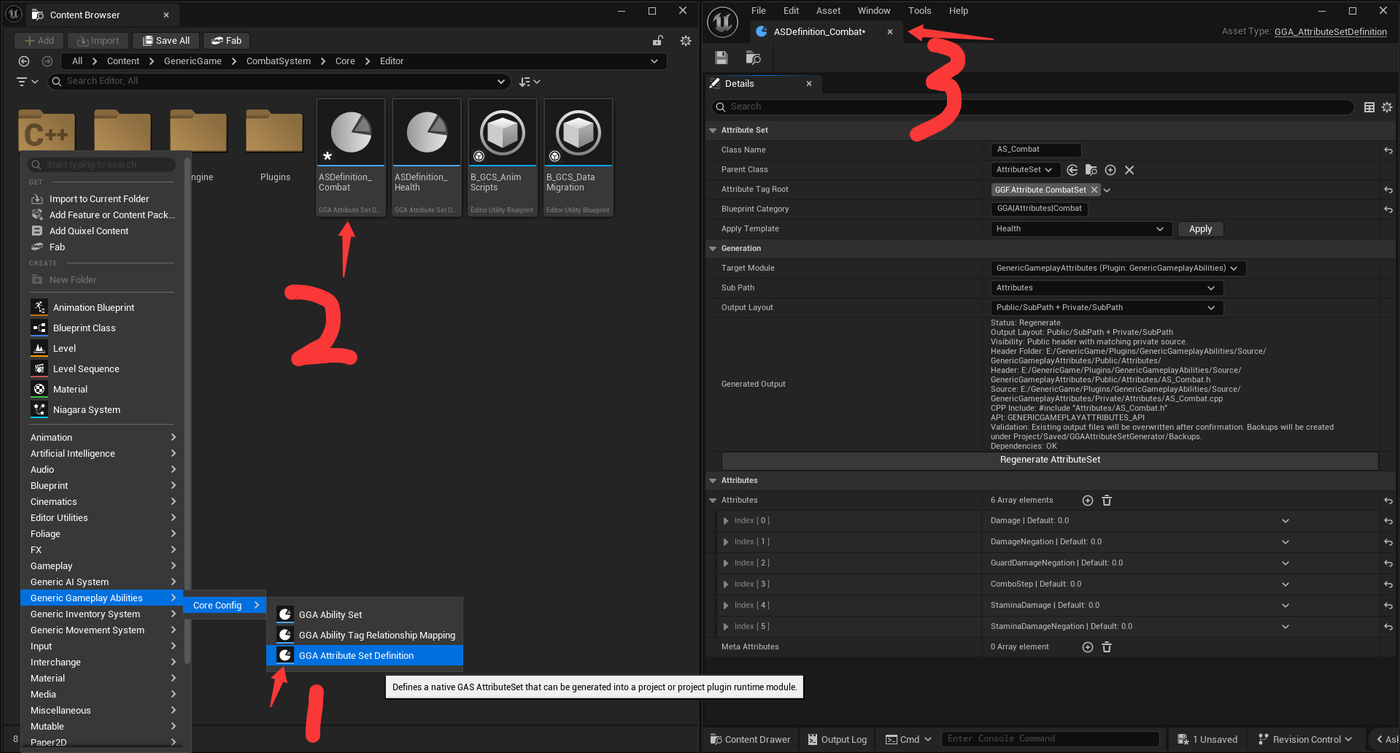1400x753 pixels.
Task: Click the Apply template button
Action: pos(1200,229)
